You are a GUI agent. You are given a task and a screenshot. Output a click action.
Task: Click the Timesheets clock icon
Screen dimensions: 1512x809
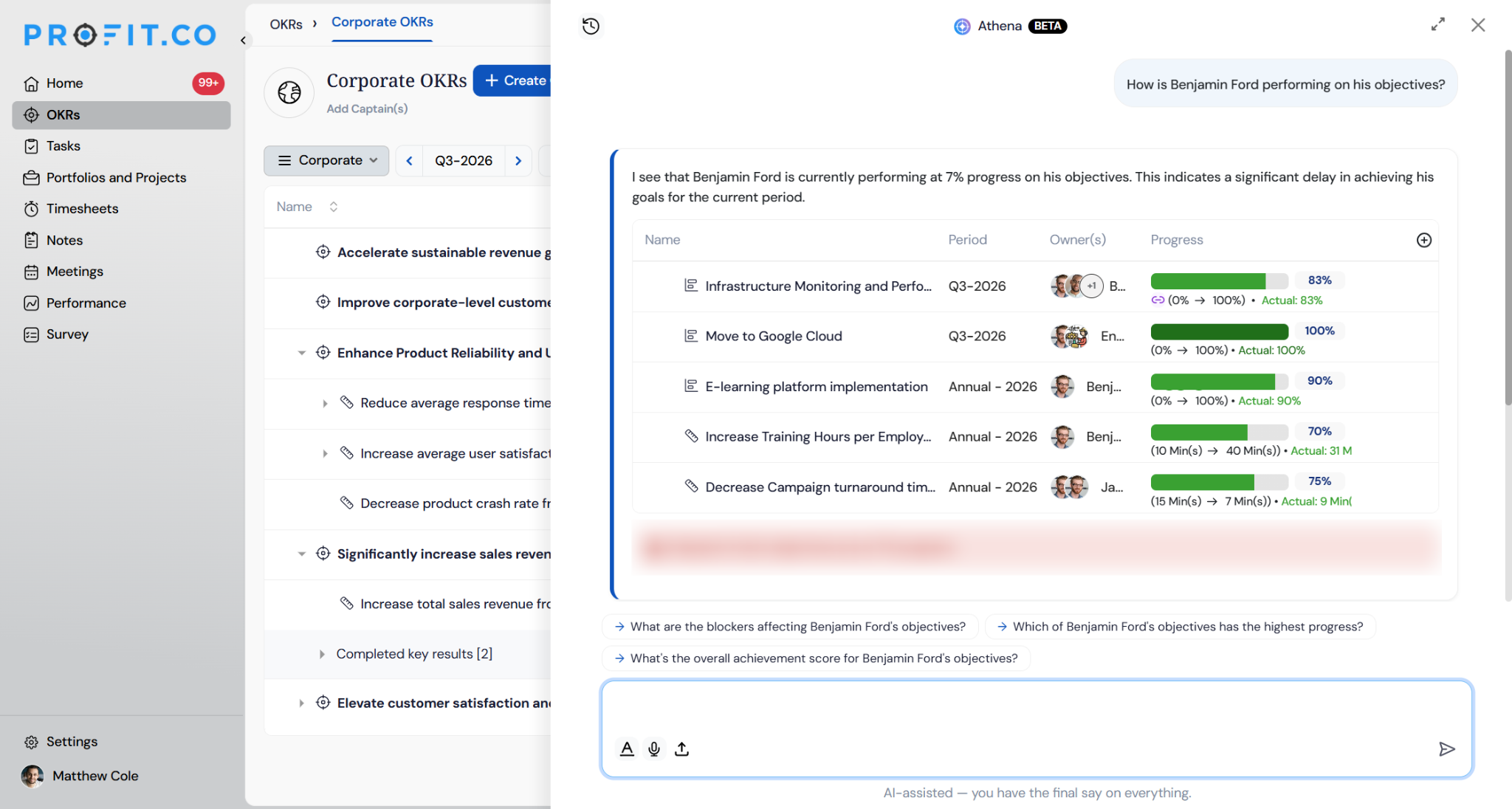(x=31, y=209)
